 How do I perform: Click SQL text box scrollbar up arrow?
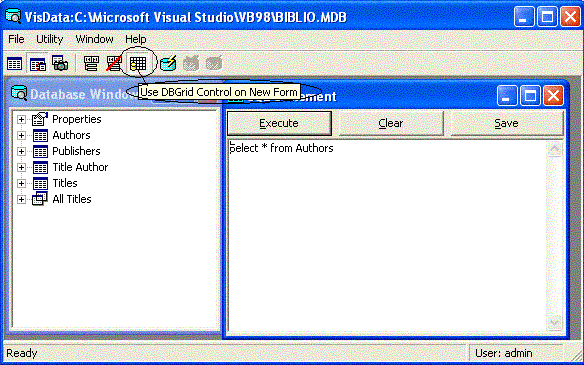(555, 149)
